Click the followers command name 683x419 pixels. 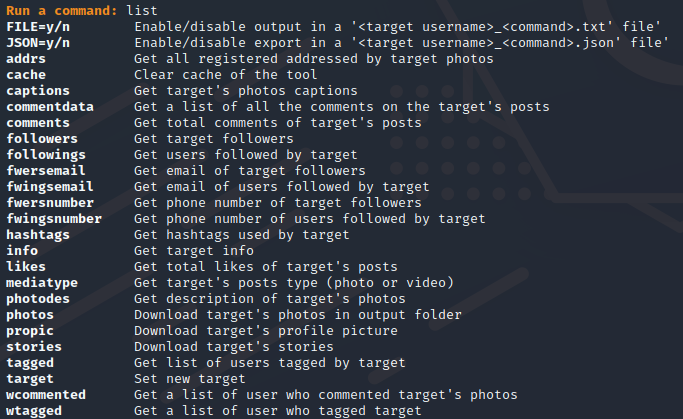click(42, 139)
